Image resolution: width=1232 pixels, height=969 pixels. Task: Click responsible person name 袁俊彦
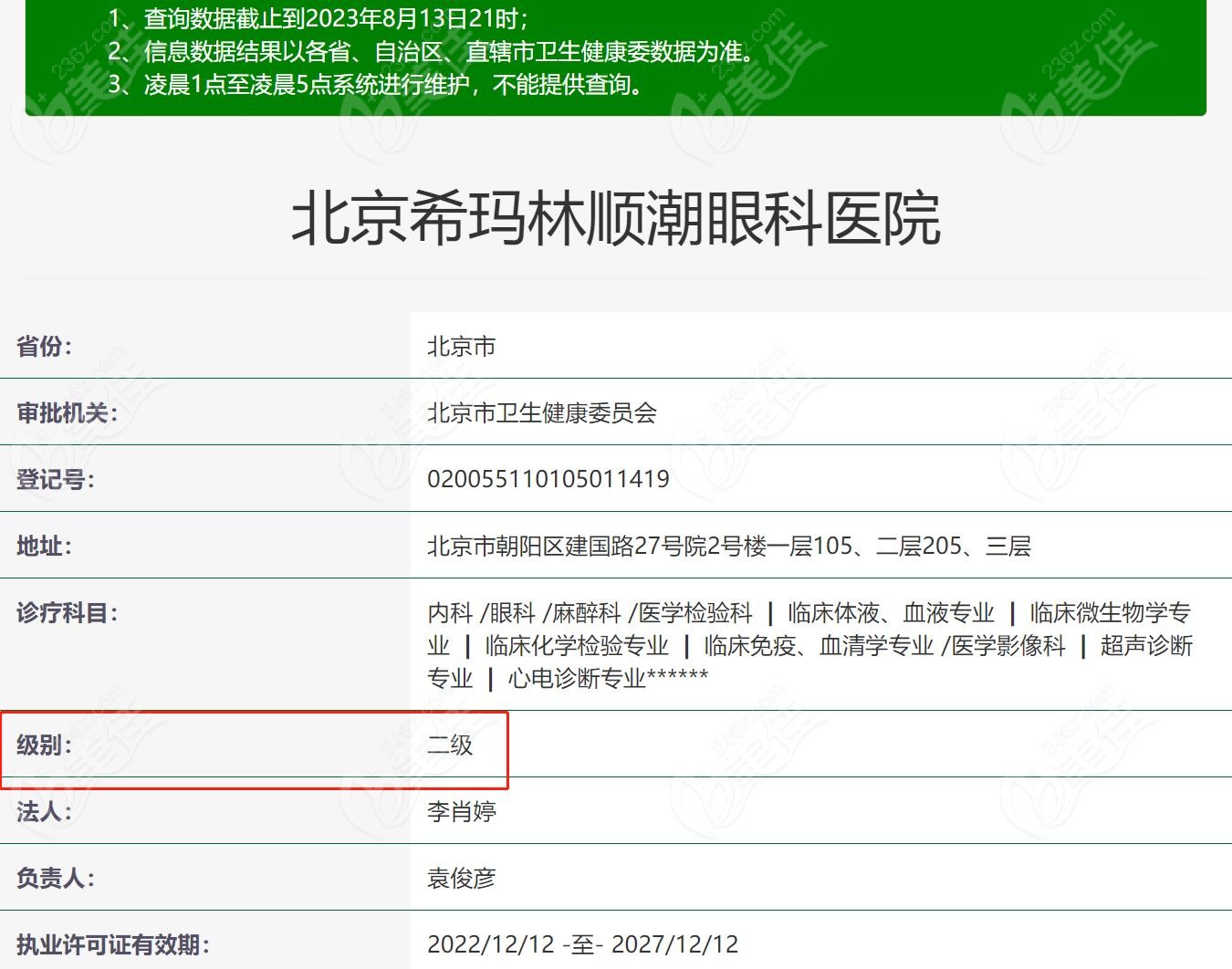462,879
